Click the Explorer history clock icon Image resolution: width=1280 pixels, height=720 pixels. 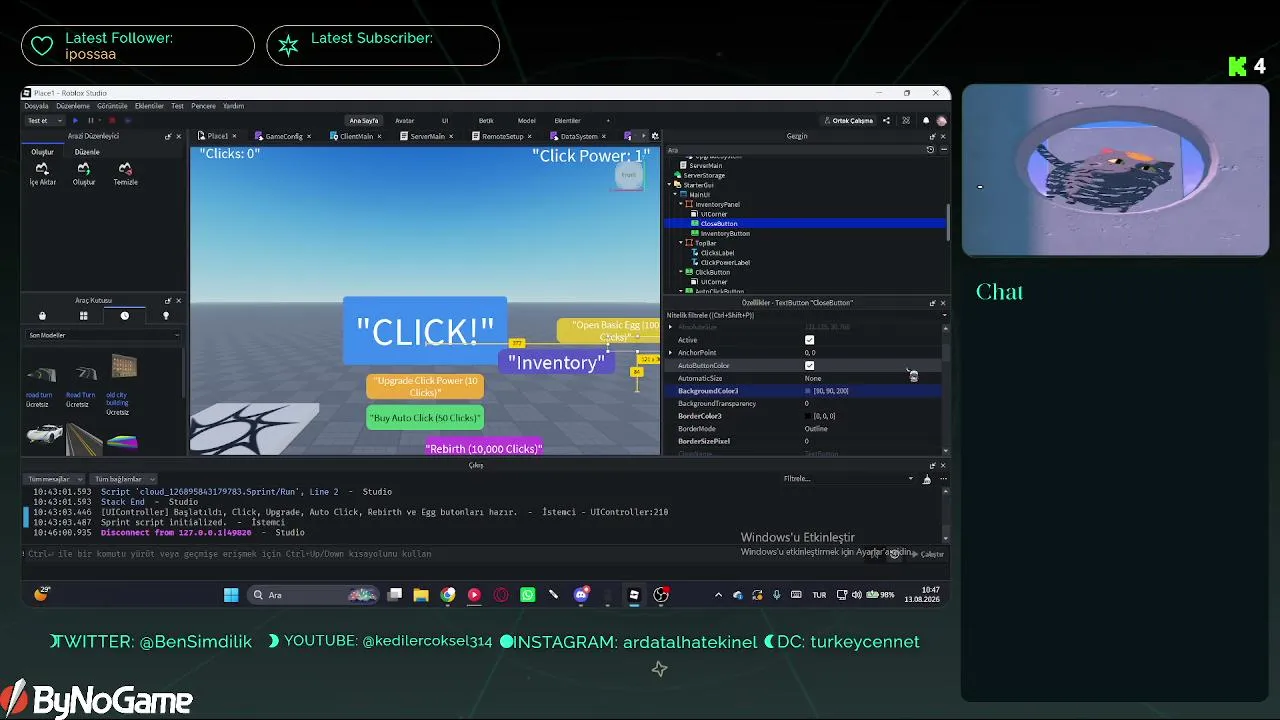[x=930, y=150]
